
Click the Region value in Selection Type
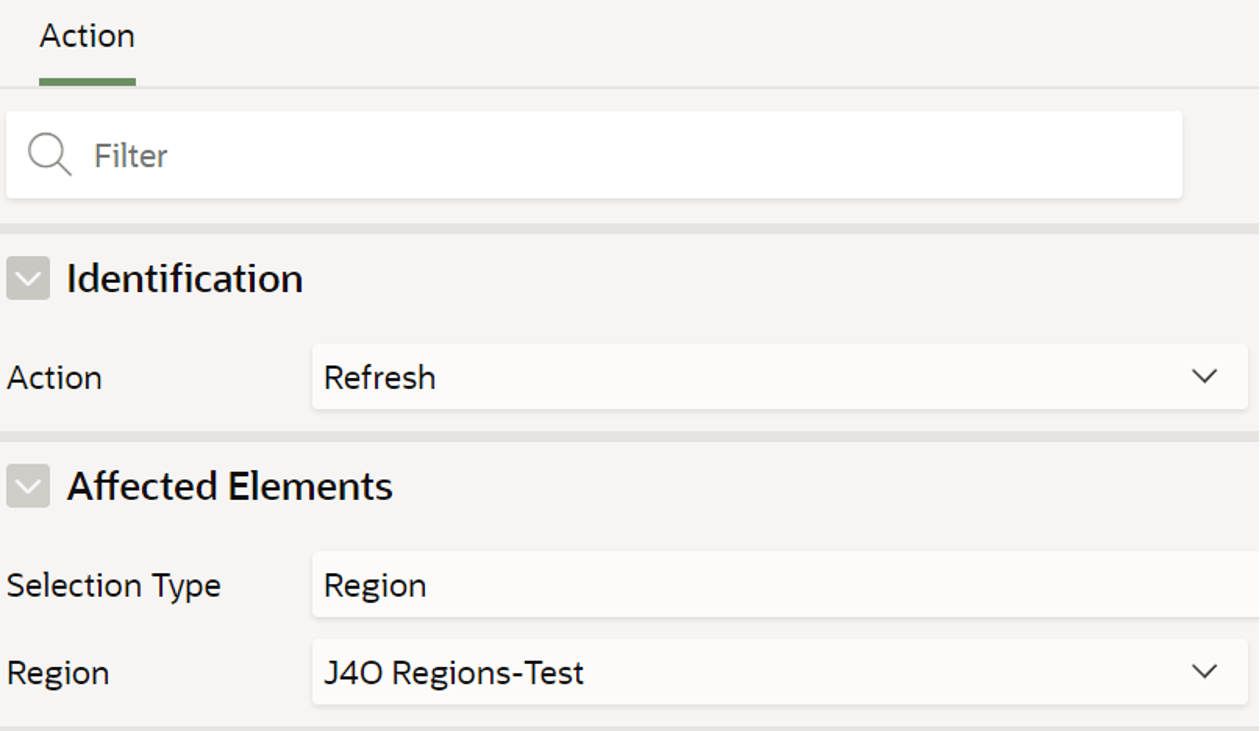tap(375, 586)
